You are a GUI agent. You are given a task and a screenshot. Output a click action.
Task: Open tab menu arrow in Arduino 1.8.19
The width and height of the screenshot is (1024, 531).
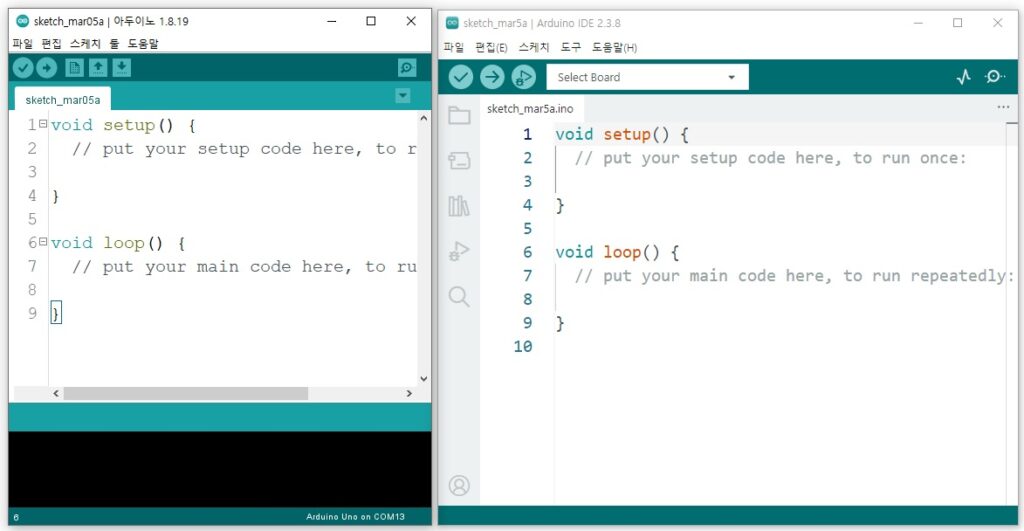[x=403, y=96]
